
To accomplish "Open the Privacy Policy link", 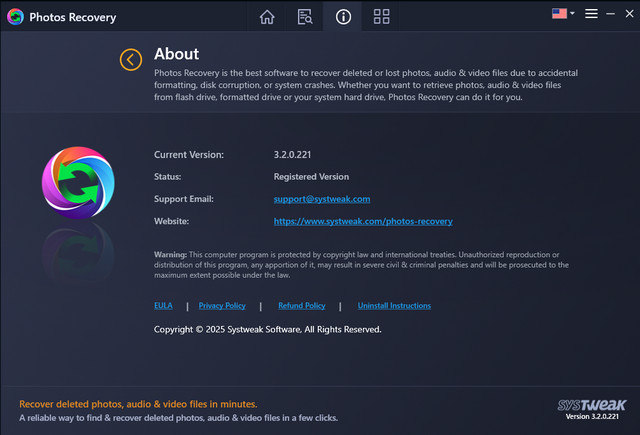I will coord(222,306).
